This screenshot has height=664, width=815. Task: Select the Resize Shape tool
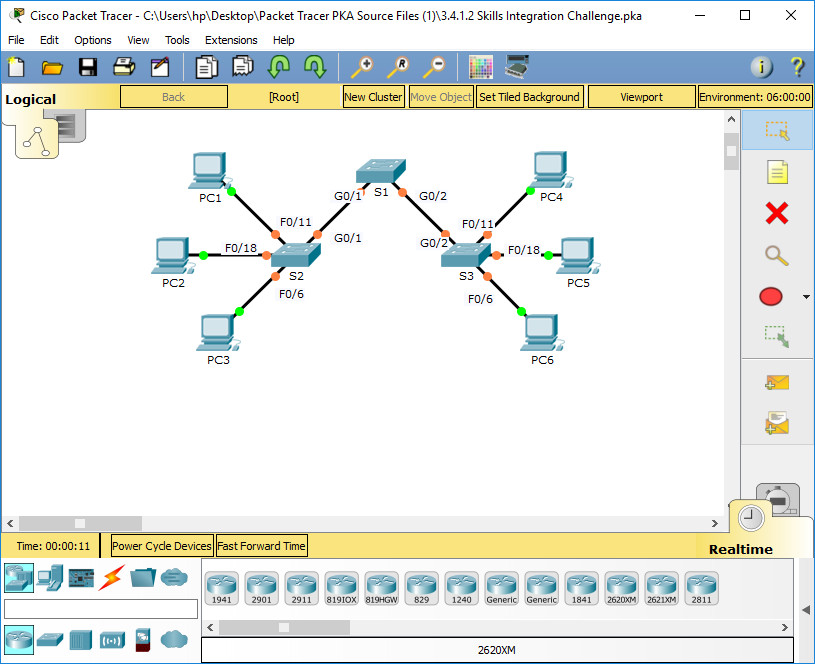[x=777, y=336]
